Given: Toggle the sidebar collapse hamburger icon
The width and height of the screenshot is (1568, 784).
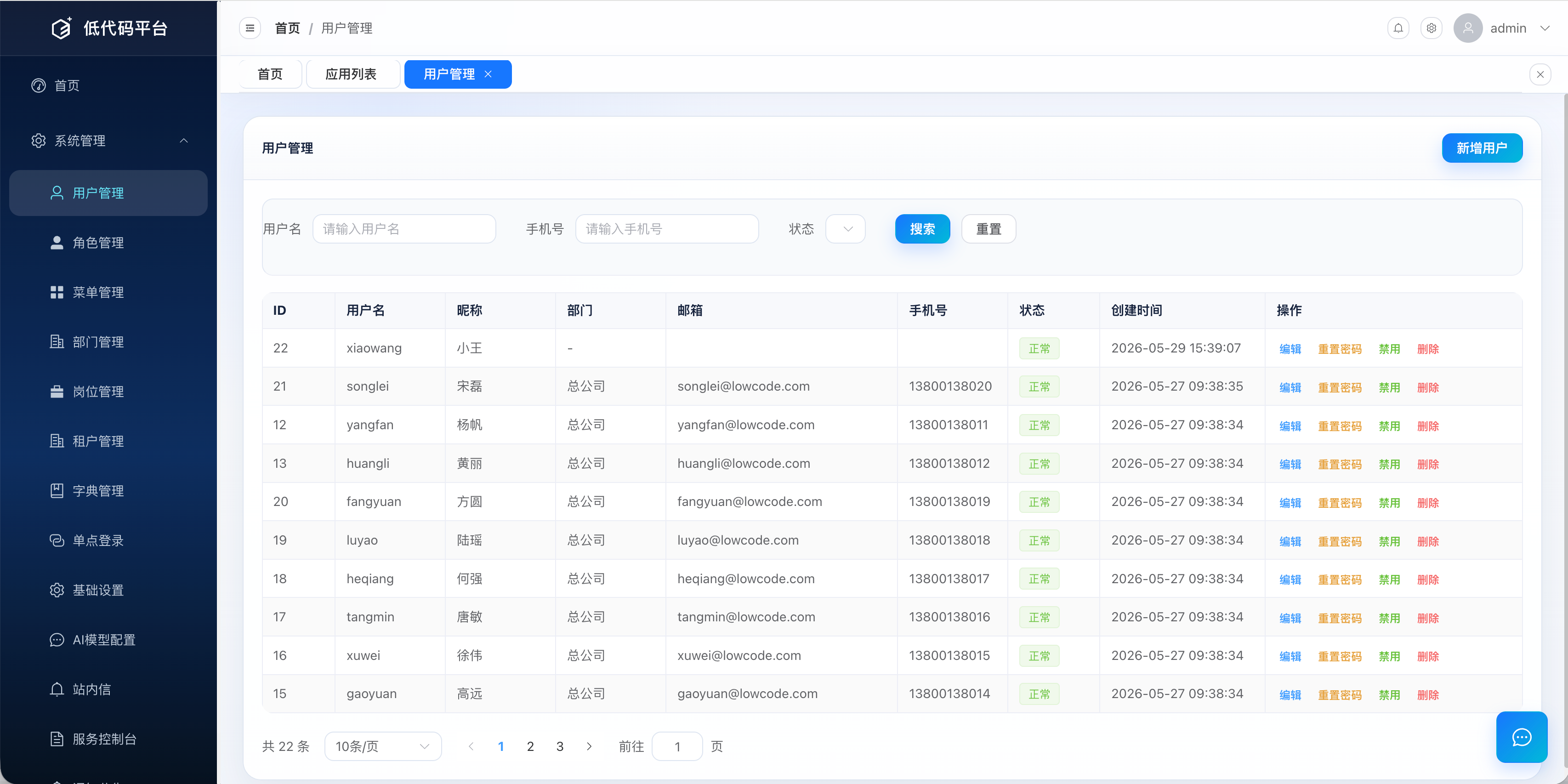Looking at the screenshot, I should pos(250,28).
